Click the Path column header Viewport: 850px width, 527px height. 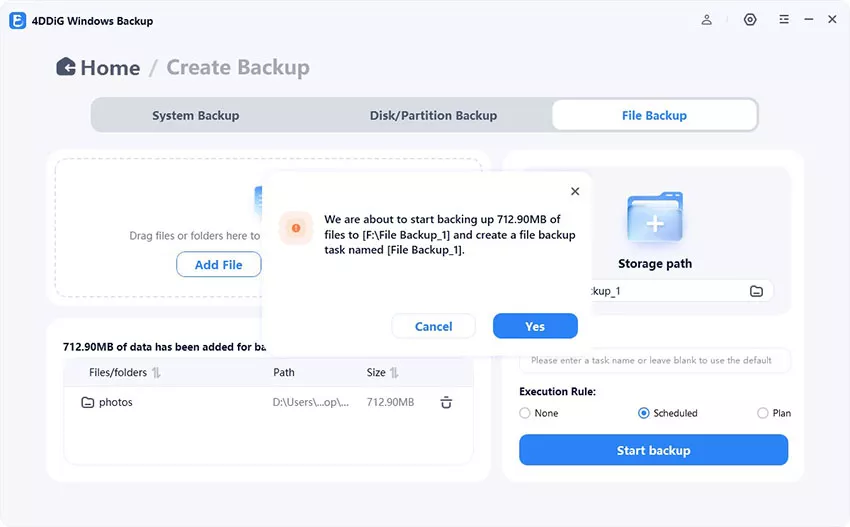(x=284, y=372)
